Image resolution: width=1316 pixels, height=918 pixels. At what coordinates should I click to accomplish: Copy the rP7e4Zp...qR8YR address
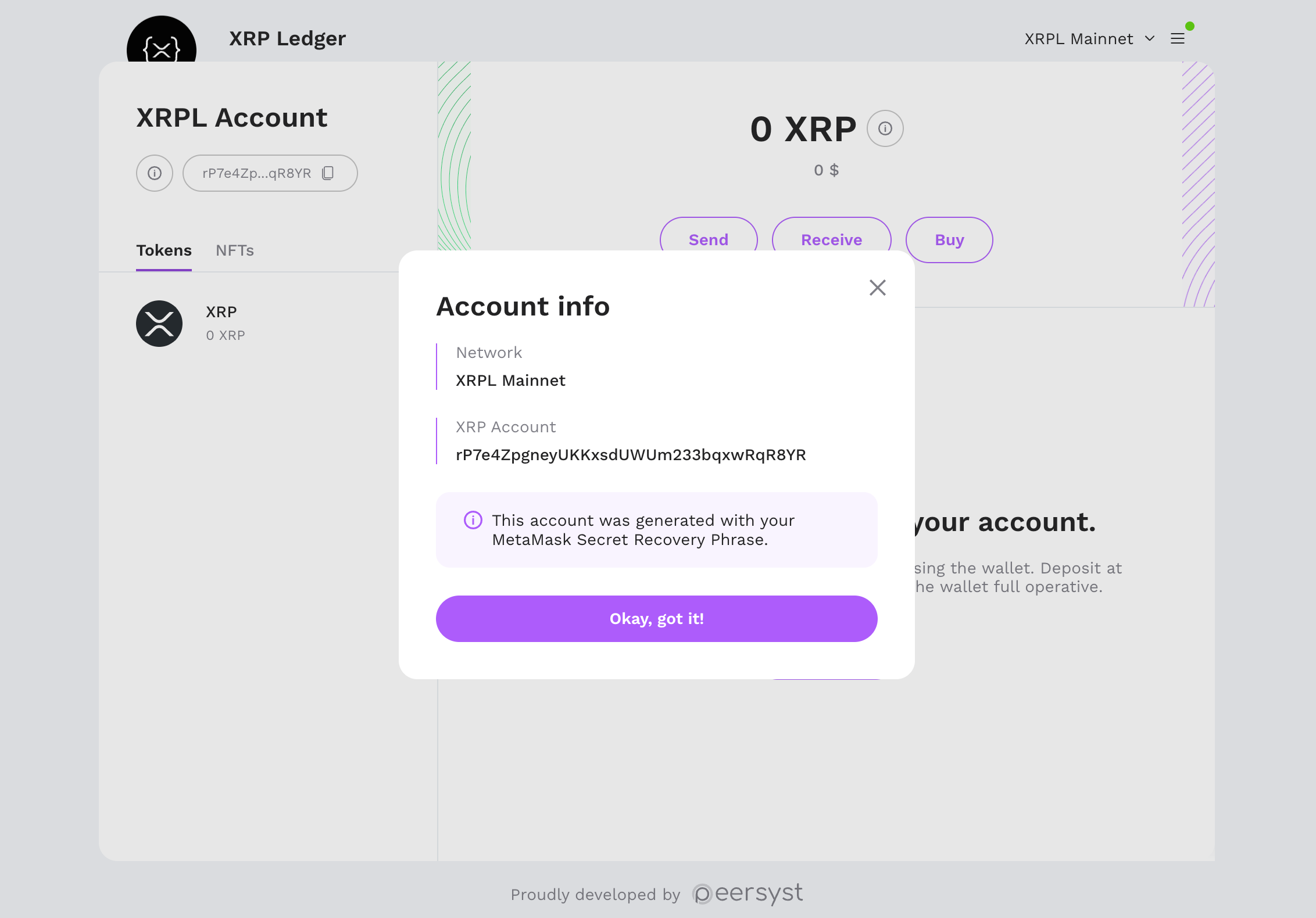(x=328, y=173)
